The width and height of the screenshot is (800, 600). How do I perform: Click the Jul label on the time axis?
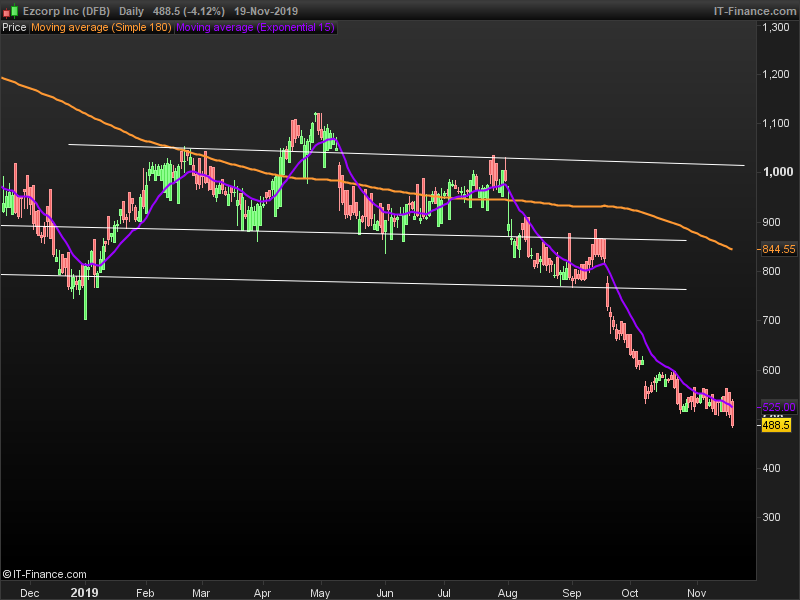point(444,593)
